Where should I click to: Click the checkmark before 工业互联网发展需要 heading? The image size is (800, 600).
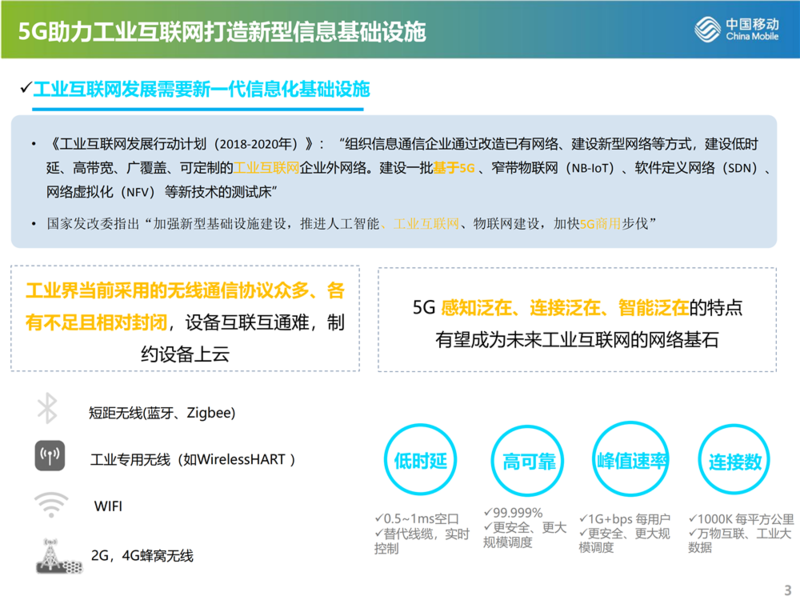[x=27, y=89]
